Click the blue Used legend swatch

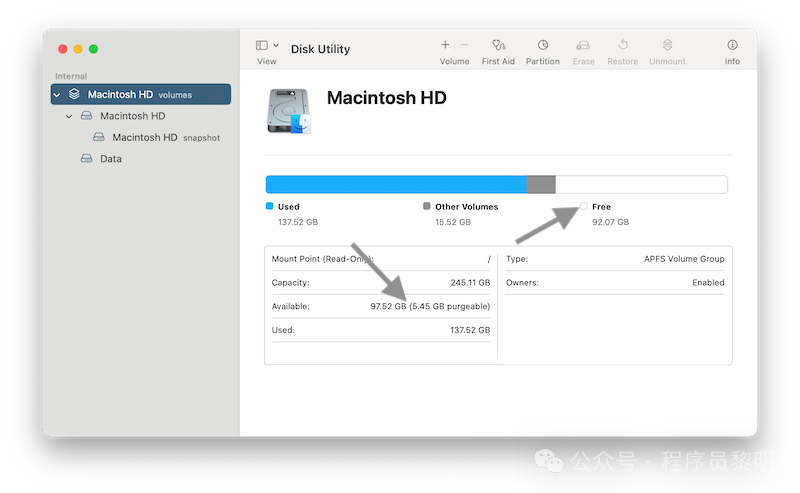point(269,206)
